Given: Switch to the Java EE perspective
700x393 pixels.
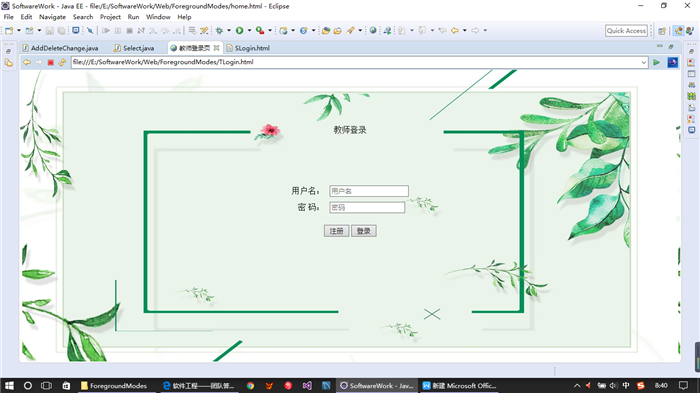Looking at the screenshot, I should (x=679, y=30).
